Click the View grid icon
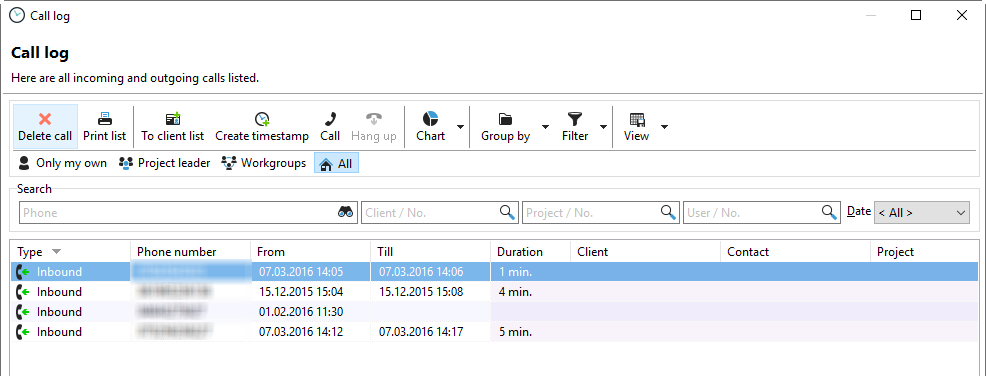The image size is (986, 376). coord(636,119)
